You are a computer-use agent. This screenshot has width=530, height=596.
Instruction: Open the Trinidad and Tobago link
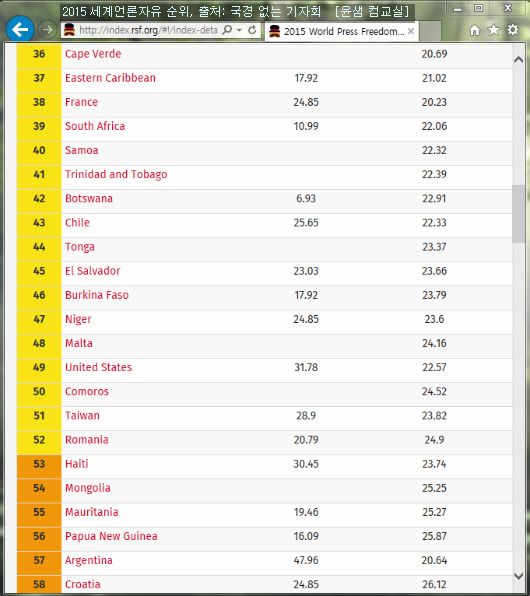116,174
